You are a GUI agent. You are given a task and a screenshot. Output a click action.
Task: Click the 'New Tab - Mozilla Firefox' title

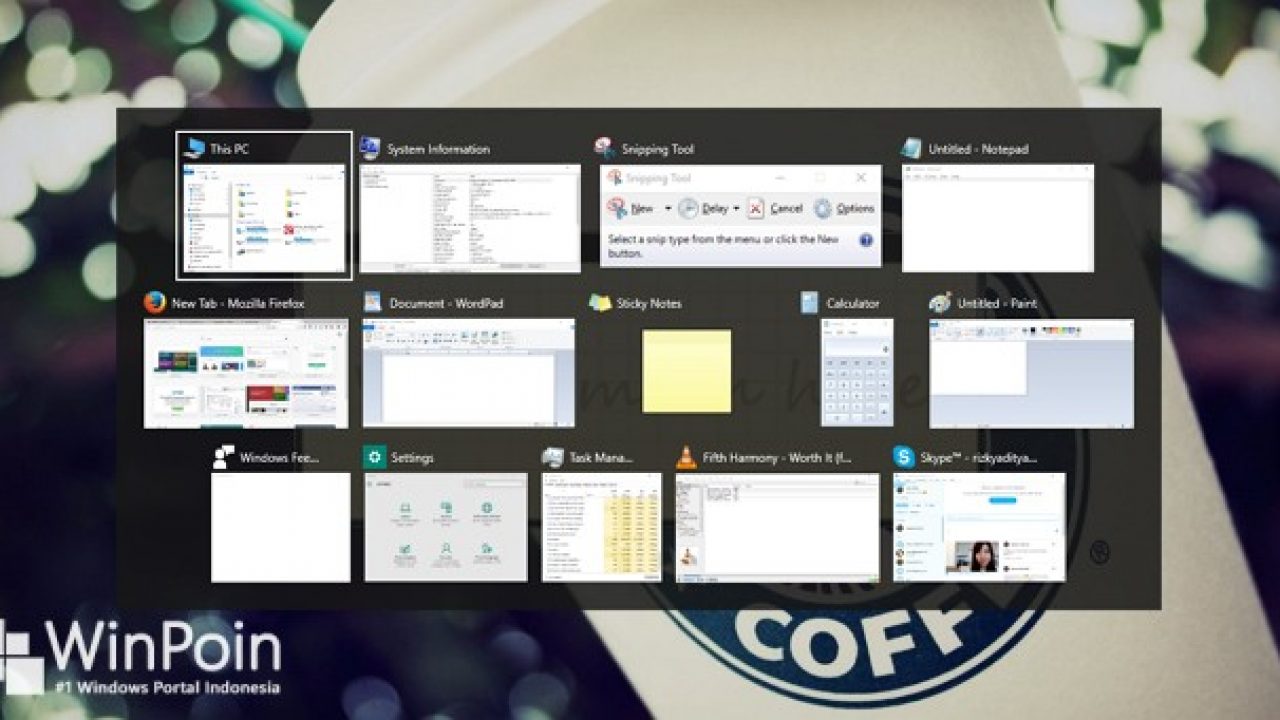click(x=238, y=303)
